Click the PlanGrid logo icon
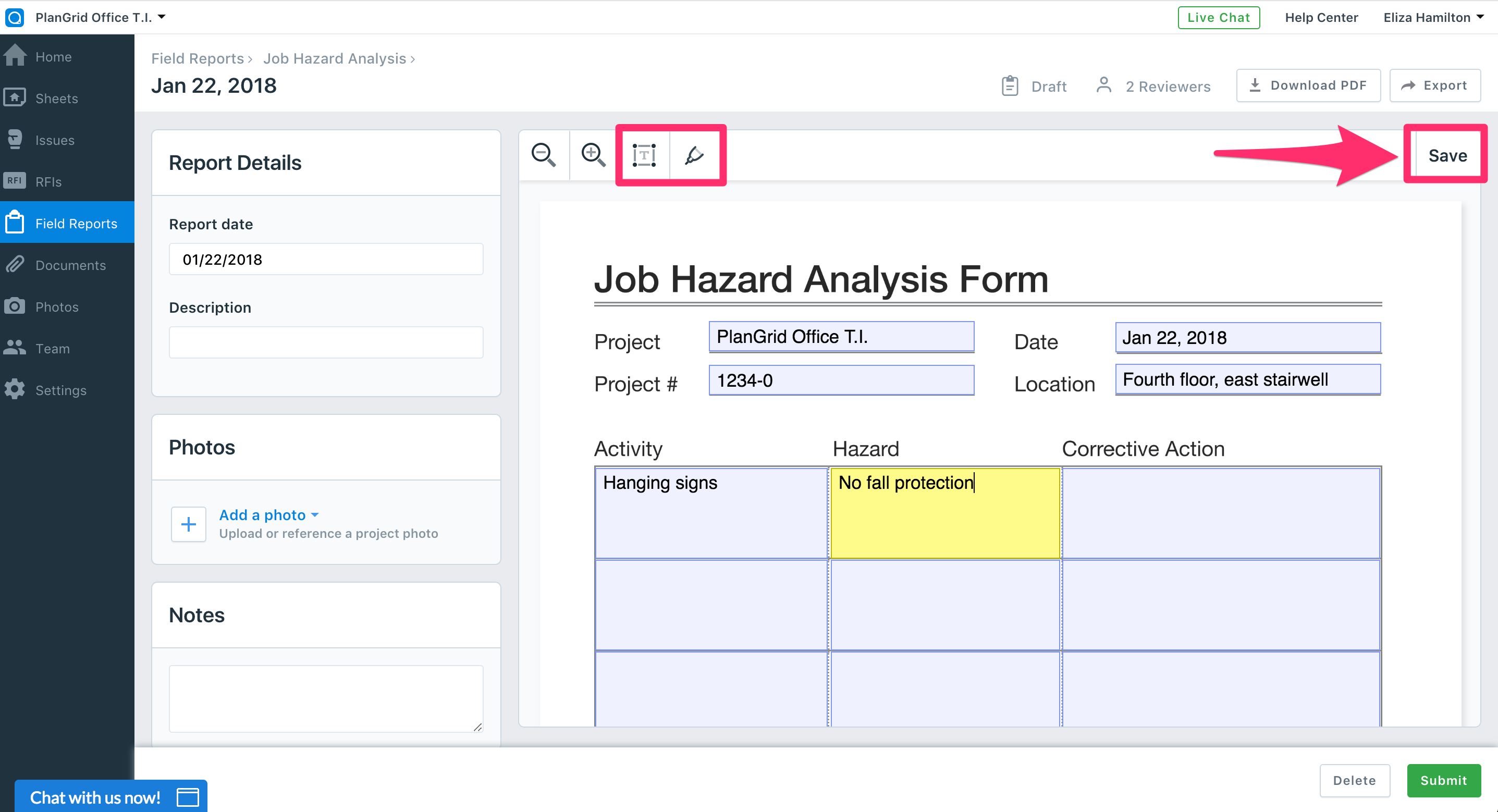Viewport: 1498px width, 812px height. pyautogui.click(x=14, y=17)
